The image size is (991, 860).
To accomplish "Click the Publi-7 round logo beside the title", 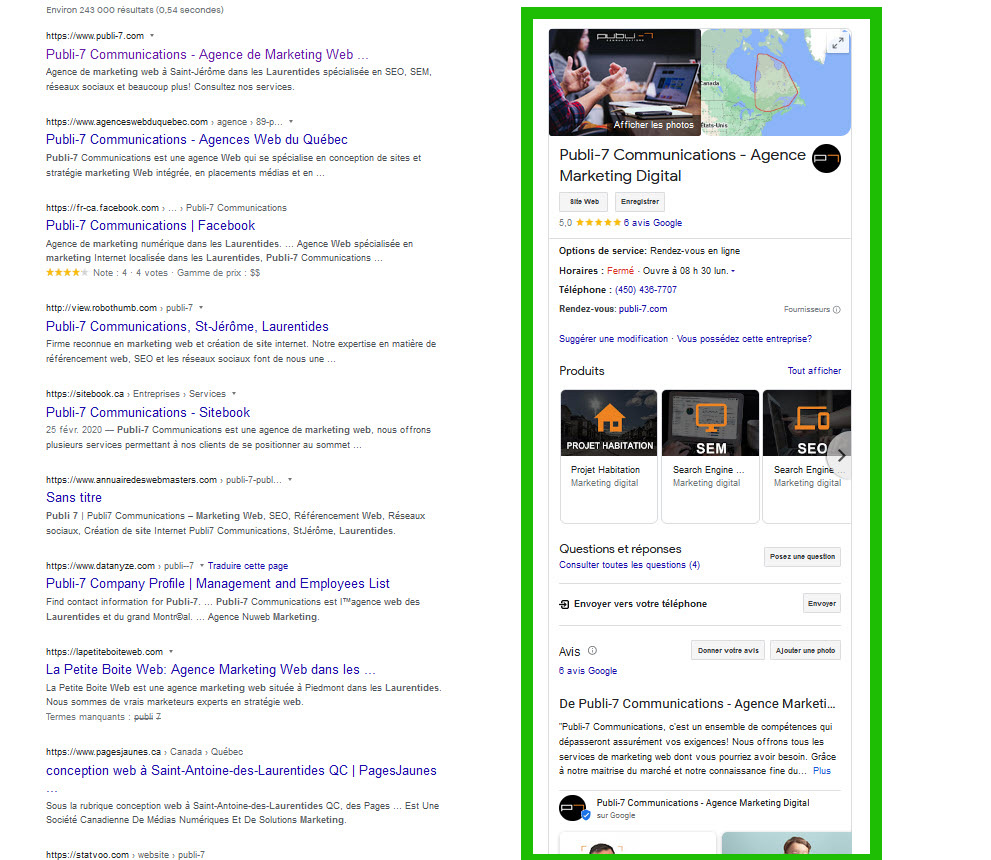I will pyautogui.click(x=826, y=159).
